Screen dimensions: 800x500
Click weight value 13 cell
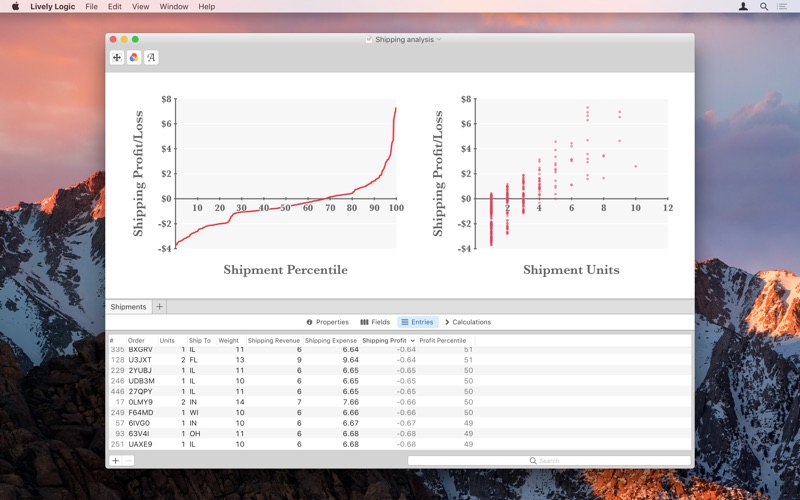click(240, 360)
